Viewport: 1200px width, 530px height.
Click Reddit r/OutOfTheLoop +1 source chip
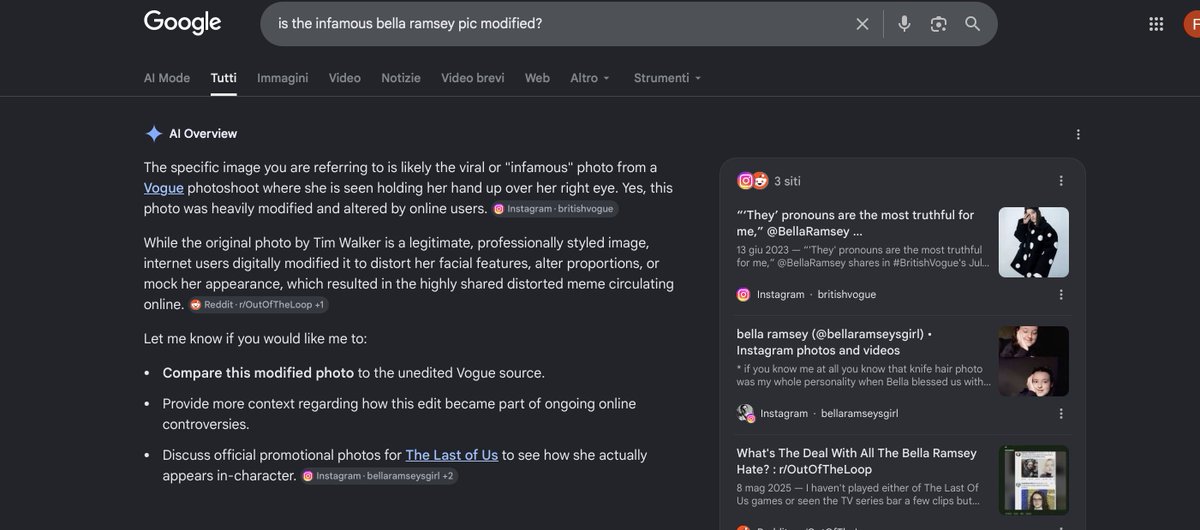[x=258, y=305]
